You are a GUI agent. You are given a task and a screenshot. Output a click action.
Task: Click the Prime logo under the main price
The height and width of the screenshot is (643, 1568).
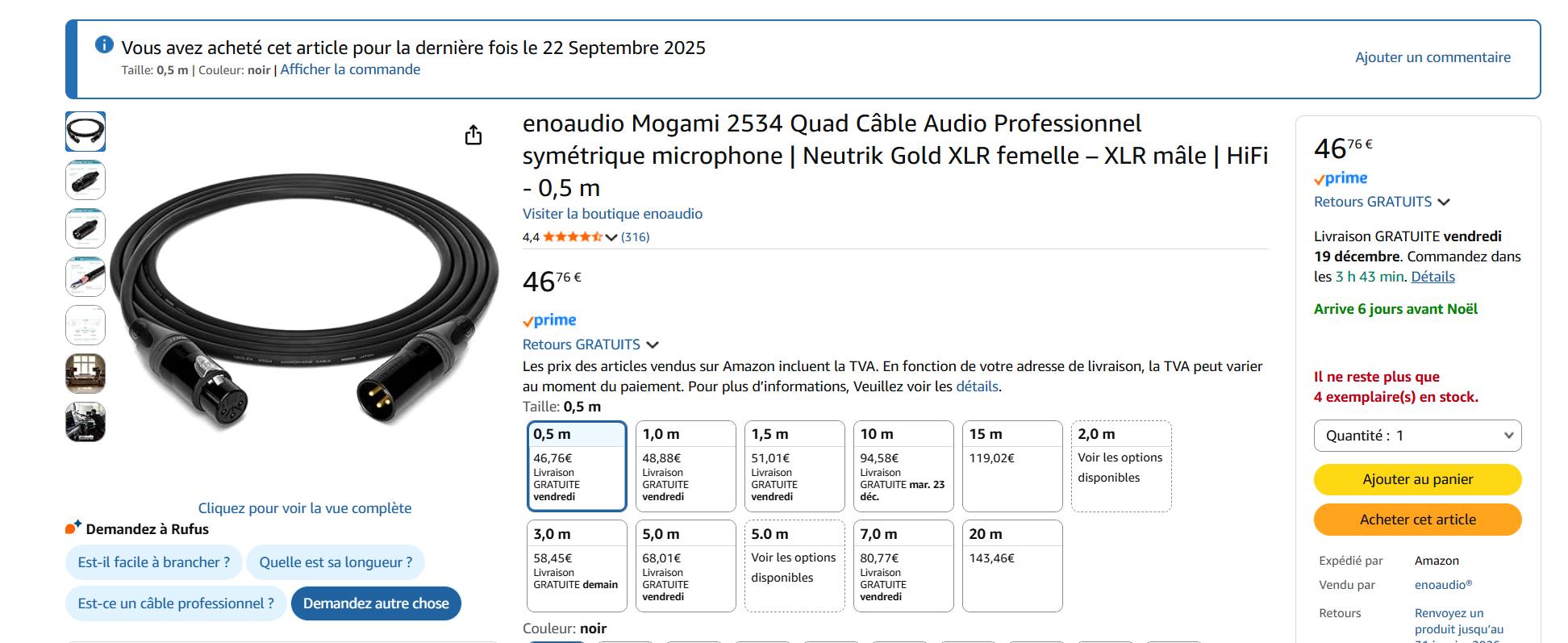[x=549, y=320]
